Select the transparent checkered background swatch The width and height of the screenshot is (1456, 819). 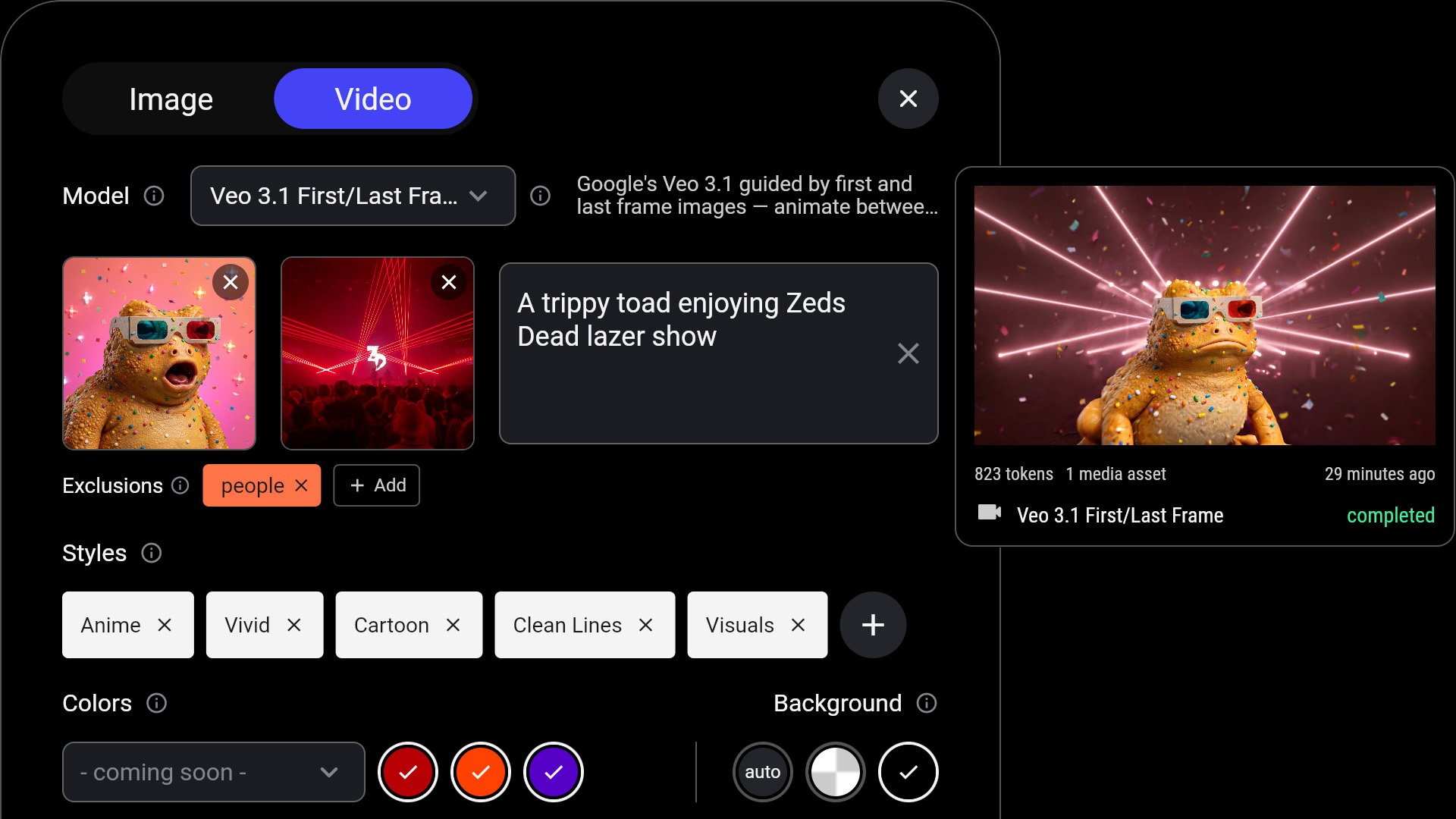coord(835,772)
